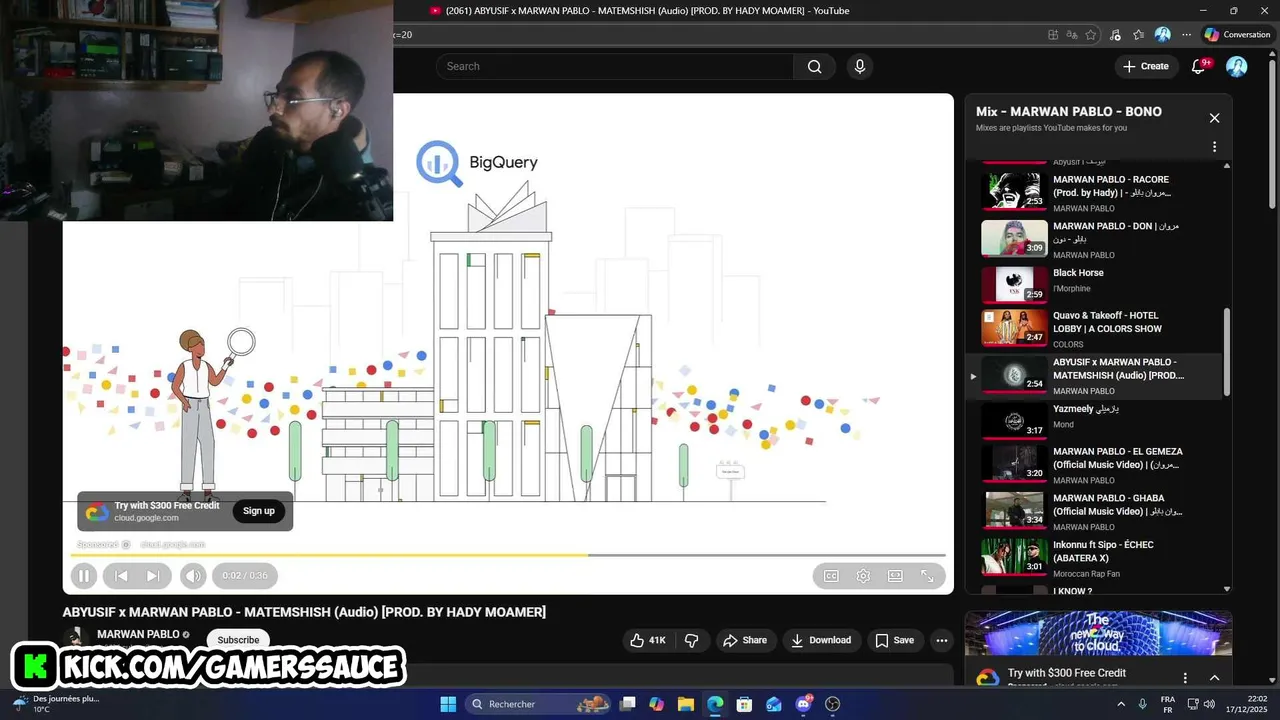Download the video
1280x720 pixels.
tap(821, 640)
